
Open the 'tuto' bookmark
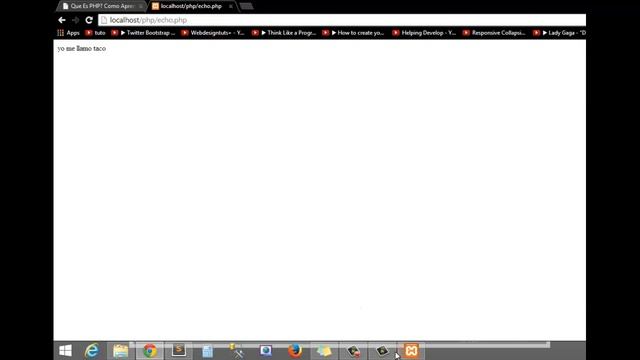[x=95, y=33]
